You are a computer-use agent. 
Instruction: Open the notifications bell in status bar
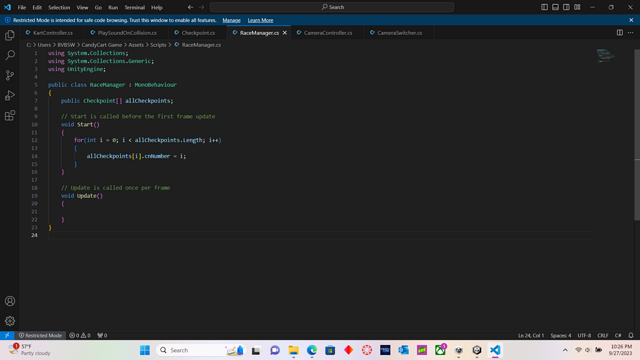[631, 335]
